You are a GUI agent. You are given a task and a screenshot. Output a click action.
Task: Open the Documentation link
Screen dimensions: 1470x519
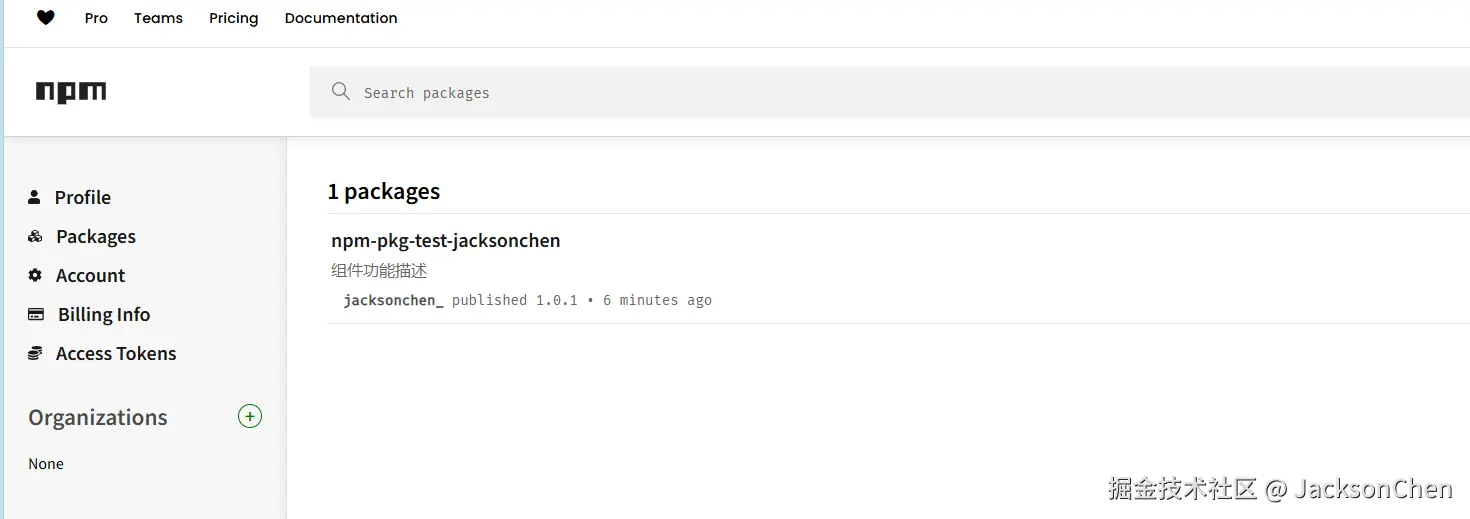(x=341, y=18)
